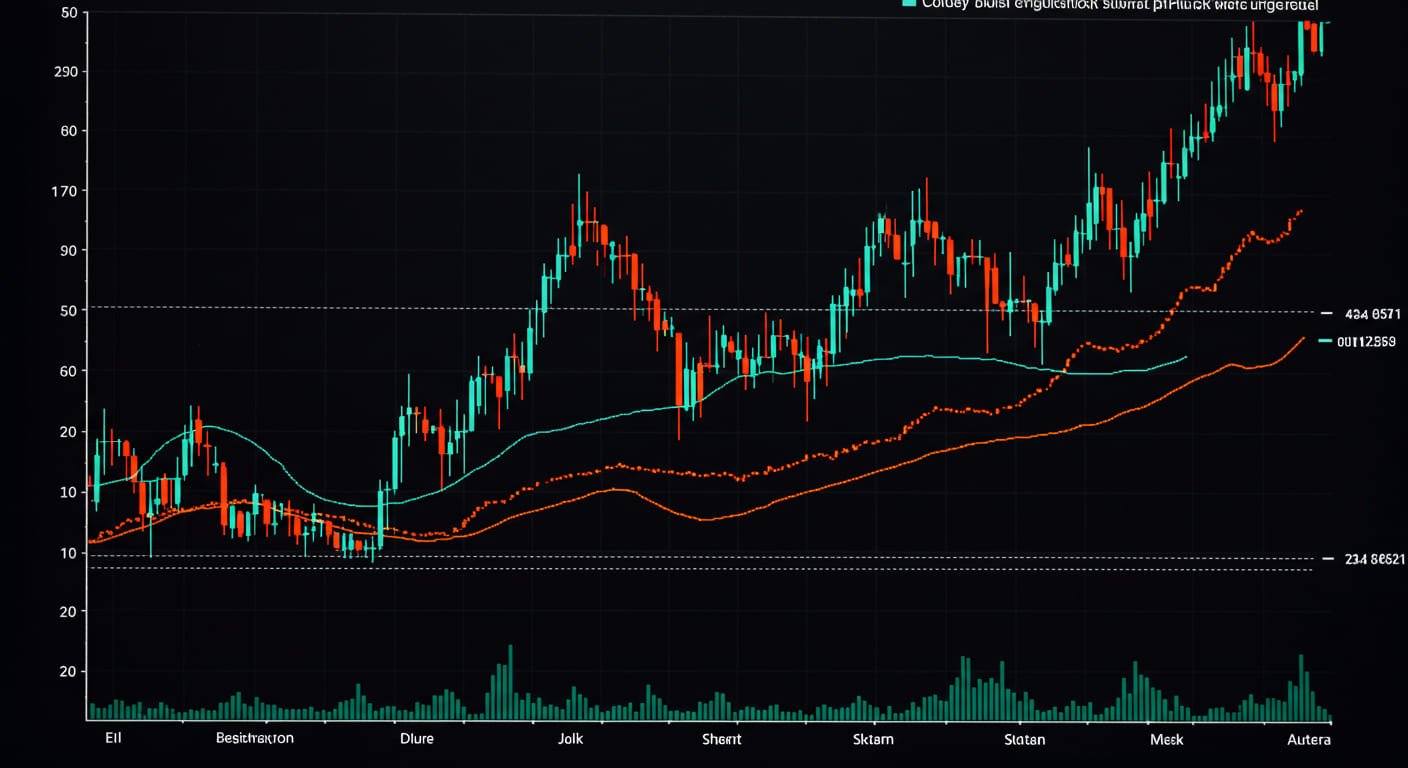1408x768 pixels.
Task: Click the 'Jolk' time axis label
Action: tap(570, 739)
